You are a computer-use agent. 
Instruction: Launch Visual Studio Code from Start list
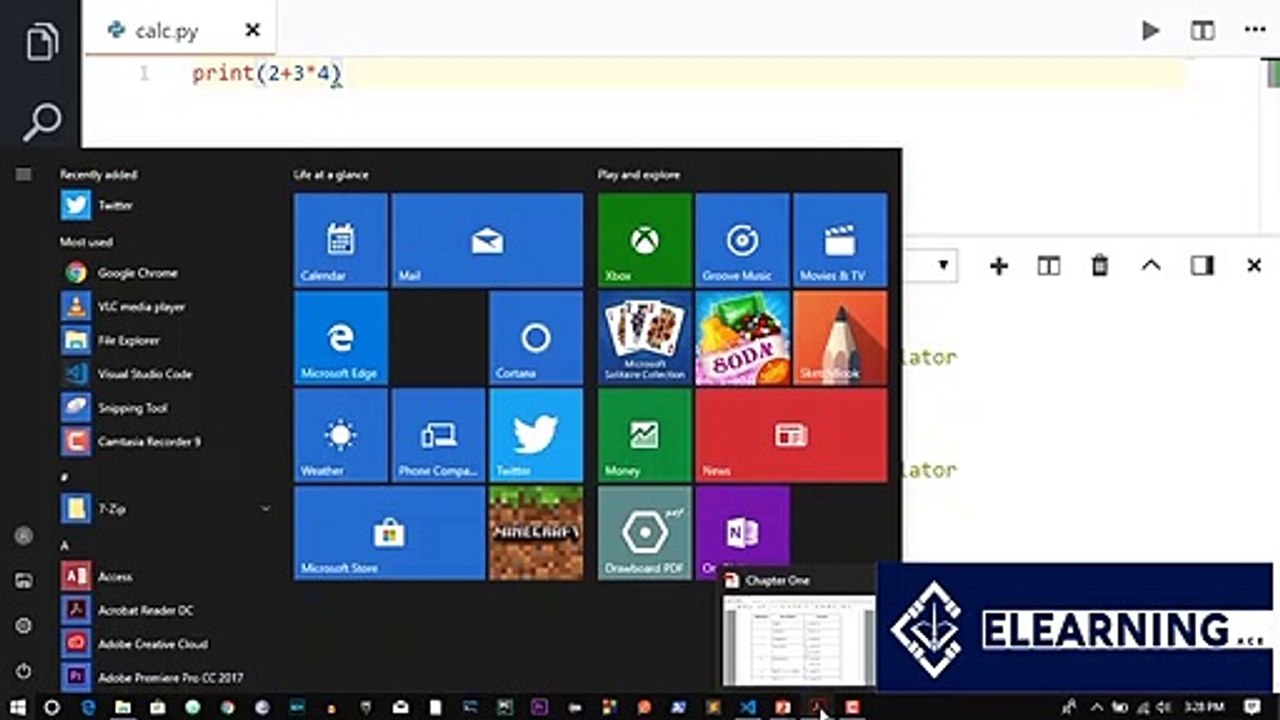coord(160,374)
